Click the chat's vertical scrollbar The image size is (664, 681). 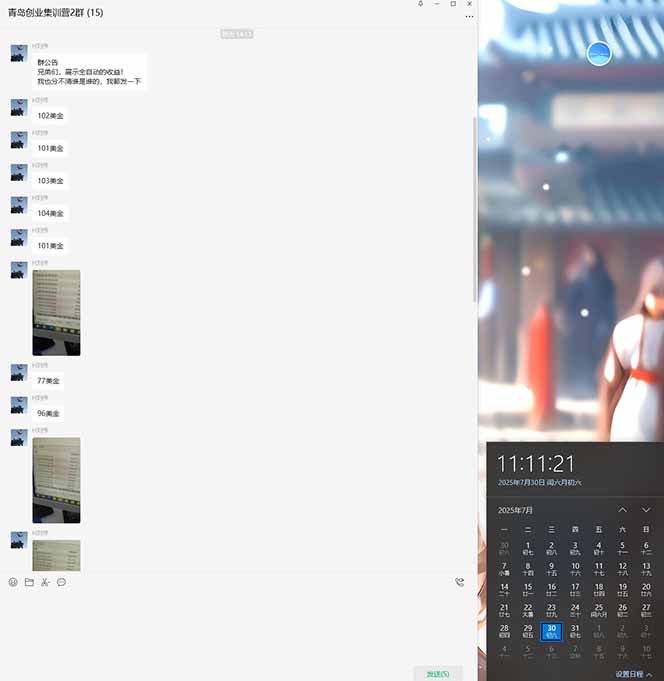coord(475,210)
